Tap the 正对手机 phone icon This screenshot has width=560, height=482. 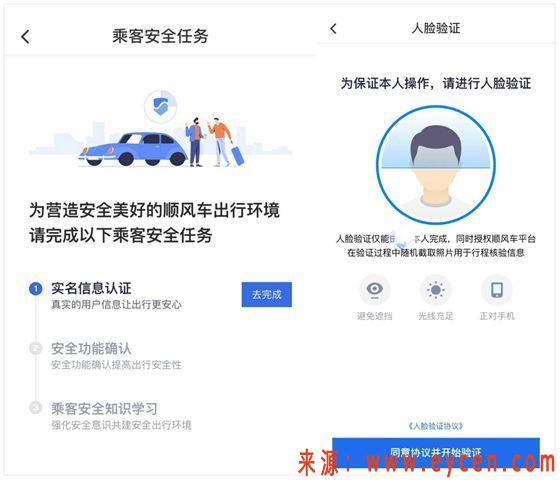[496, 289]
